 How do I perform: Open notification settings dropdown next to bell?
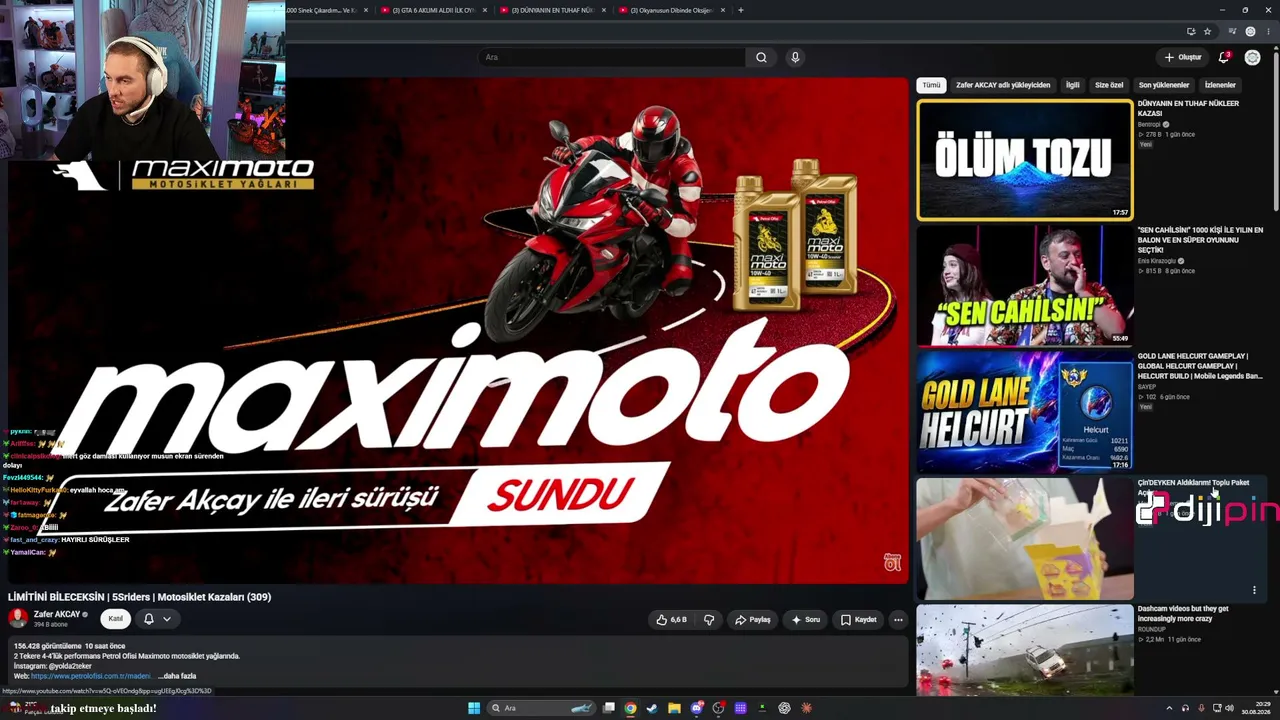pyautogui.click(x=167, y=619)
